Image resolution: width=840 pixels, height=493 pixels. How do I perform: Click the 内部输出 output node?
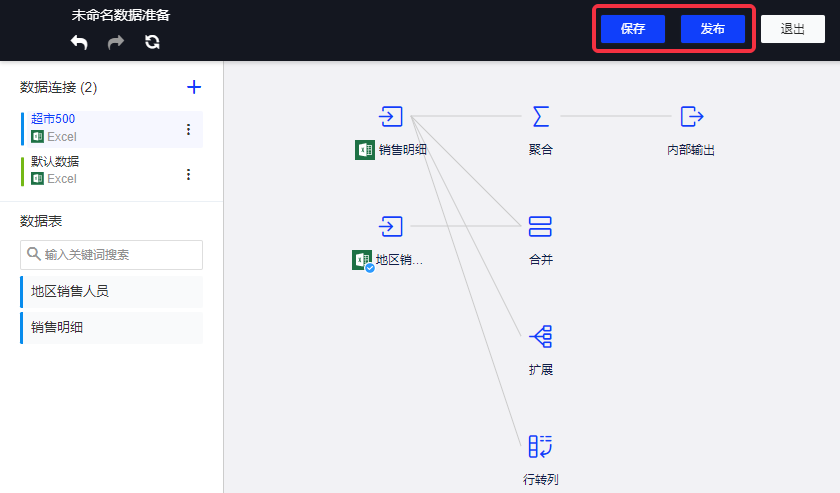click(x=691, y=117)
